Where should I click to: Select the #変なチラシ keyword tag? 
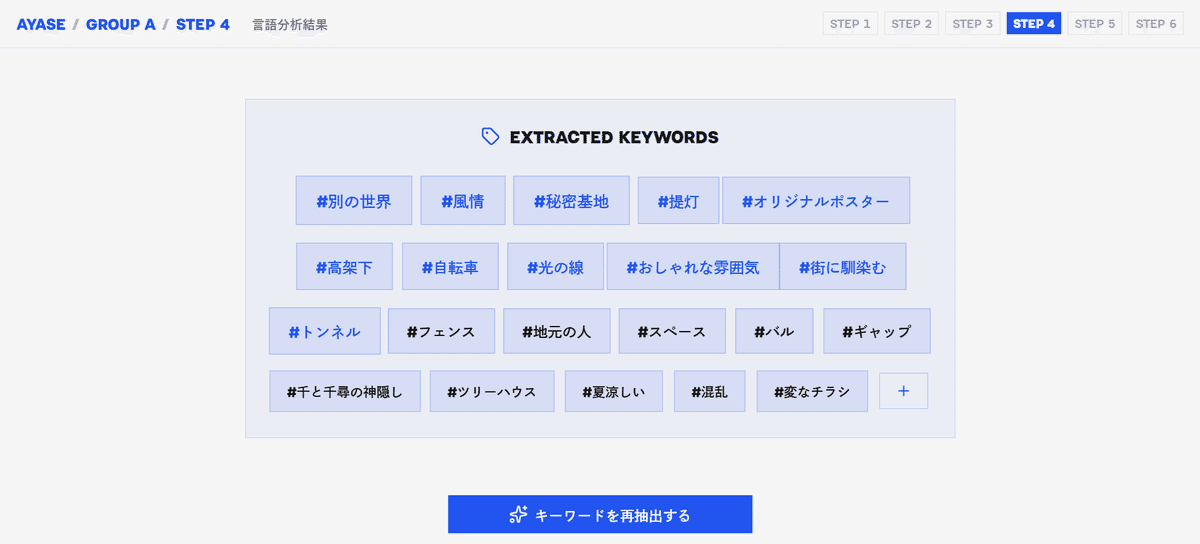pos(812,391)
